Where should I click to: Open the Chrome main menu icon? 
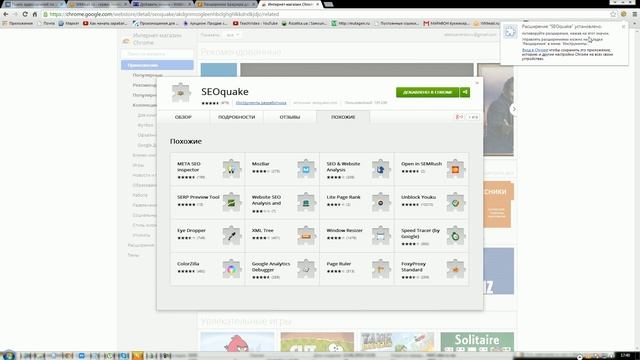(x=635, y=14)
